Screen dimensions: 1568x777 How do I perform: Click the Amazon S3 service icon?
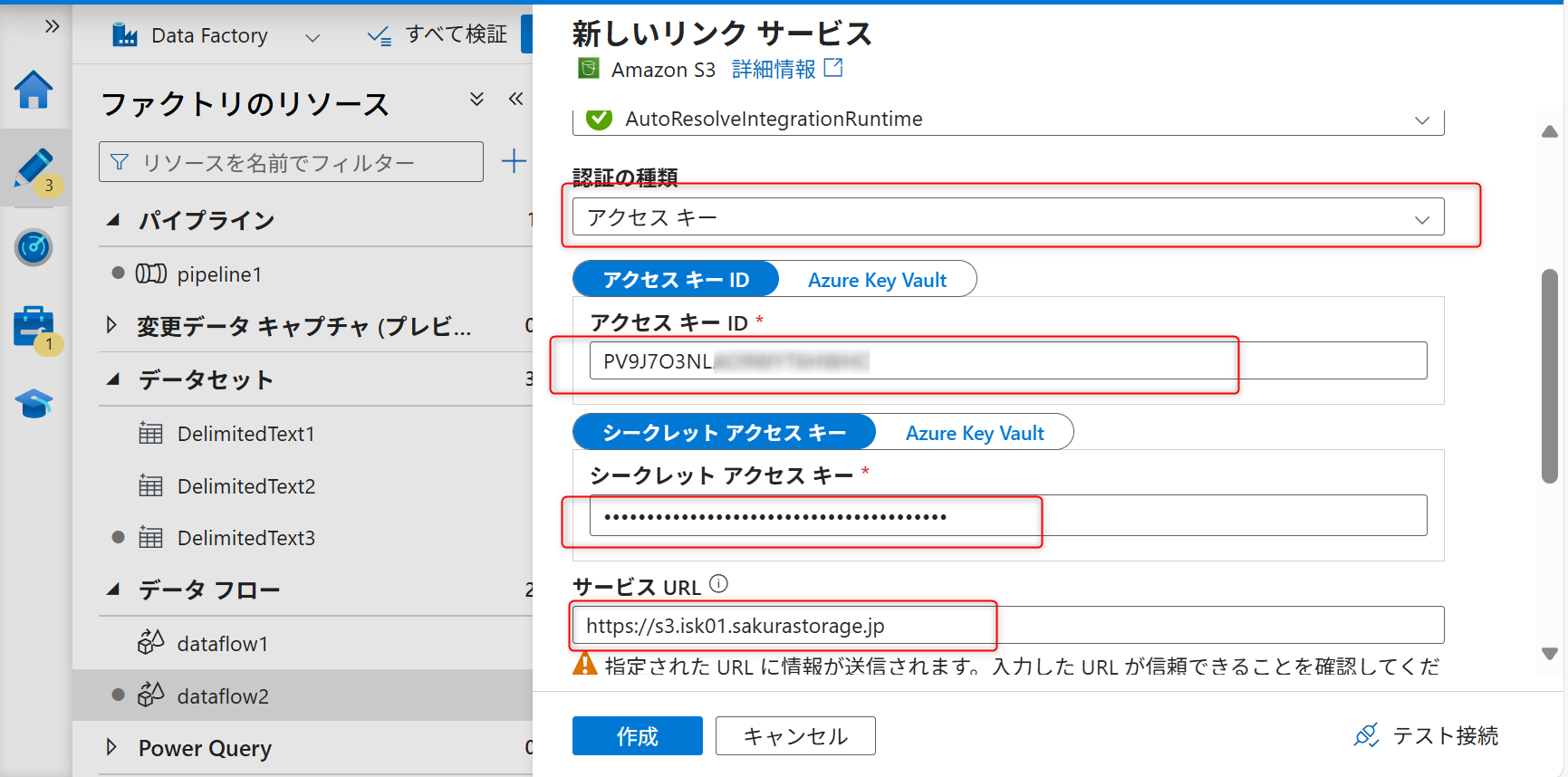click(589, 68)
